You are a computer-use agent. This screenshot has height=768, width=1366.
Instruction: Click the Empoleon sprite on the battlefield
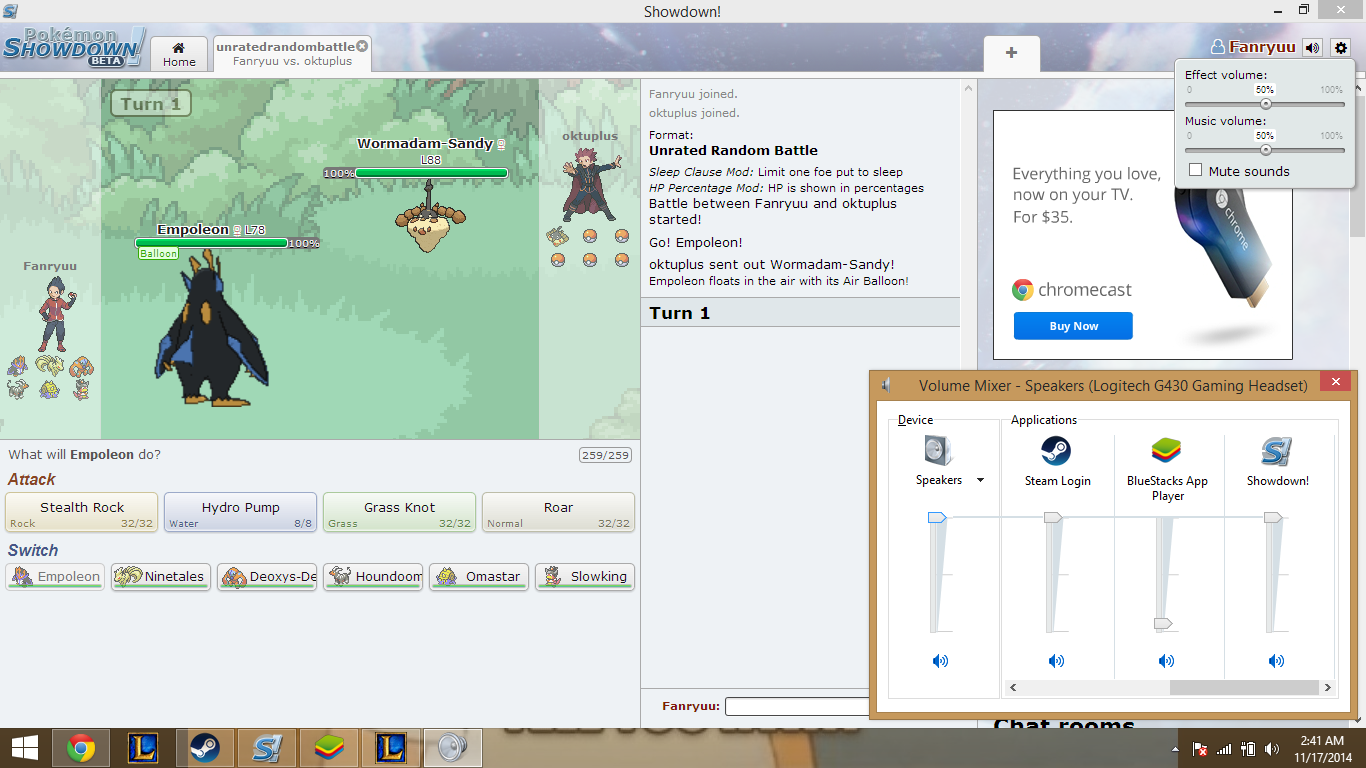pos(211,328)
